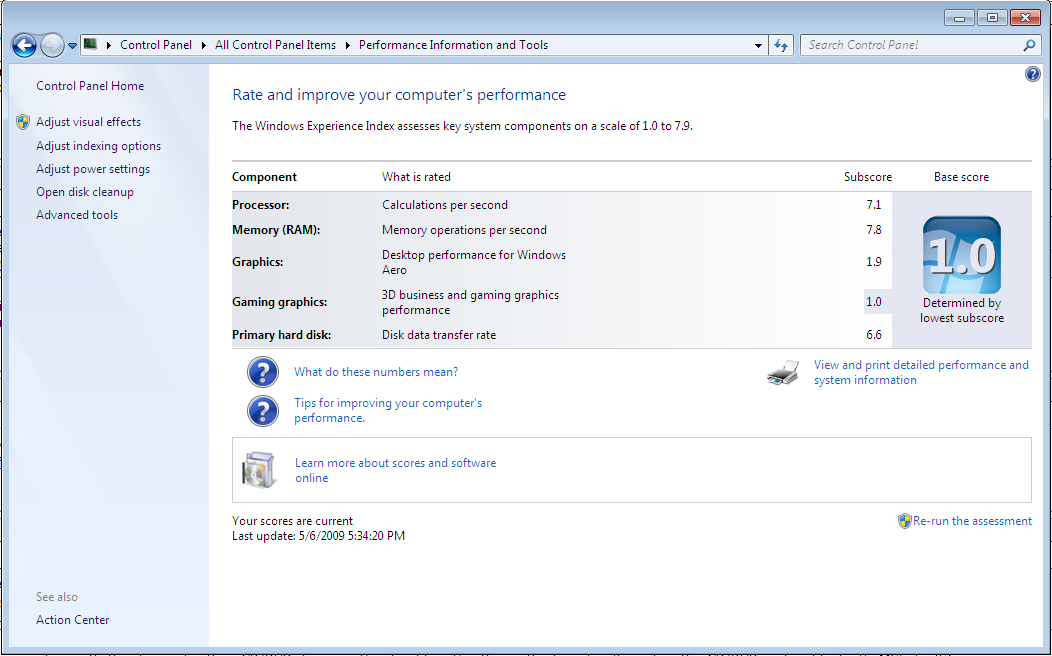This screenshot has height=656, width=1052.
Task: Minimize the Control Panel window
Action: (959, 17)
